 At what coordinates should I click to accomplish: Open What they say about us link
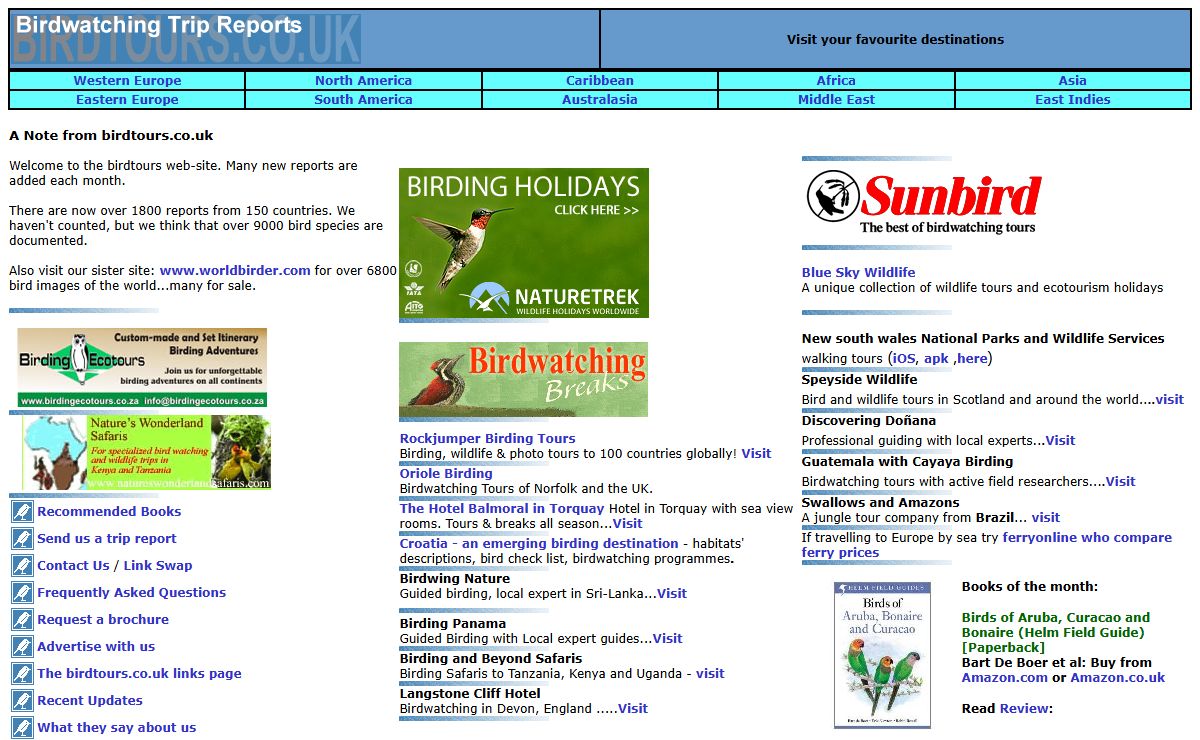(x=117, y=727)
